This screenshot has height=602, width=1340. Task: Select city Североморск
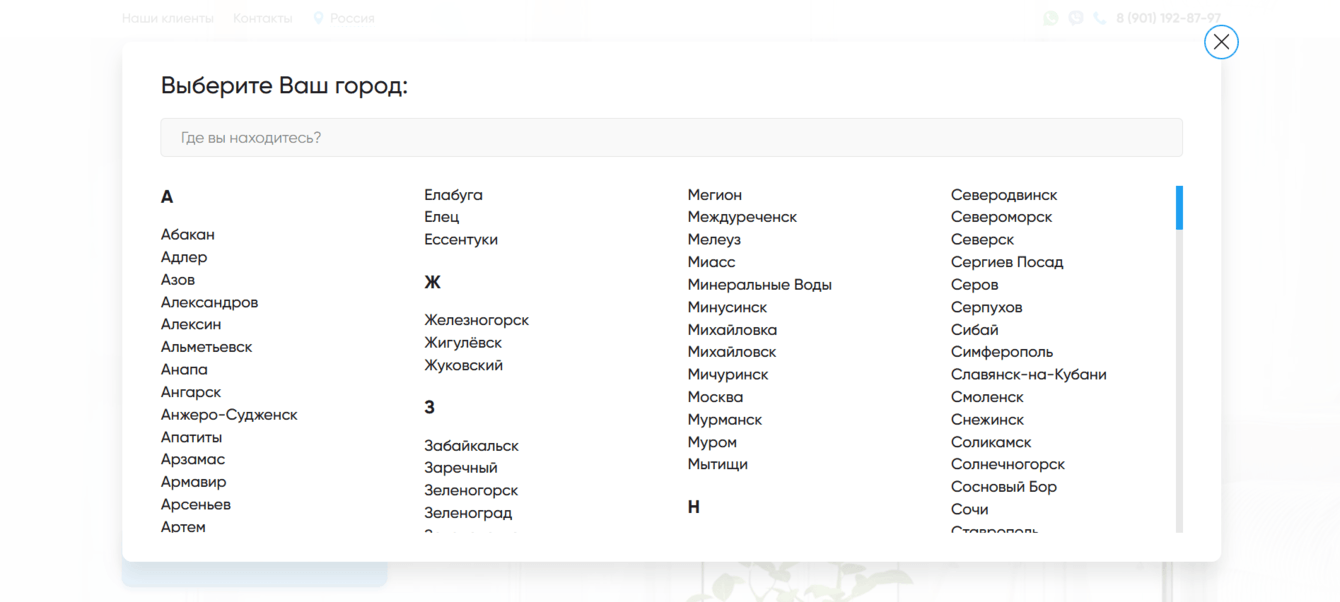[1002, 217]
